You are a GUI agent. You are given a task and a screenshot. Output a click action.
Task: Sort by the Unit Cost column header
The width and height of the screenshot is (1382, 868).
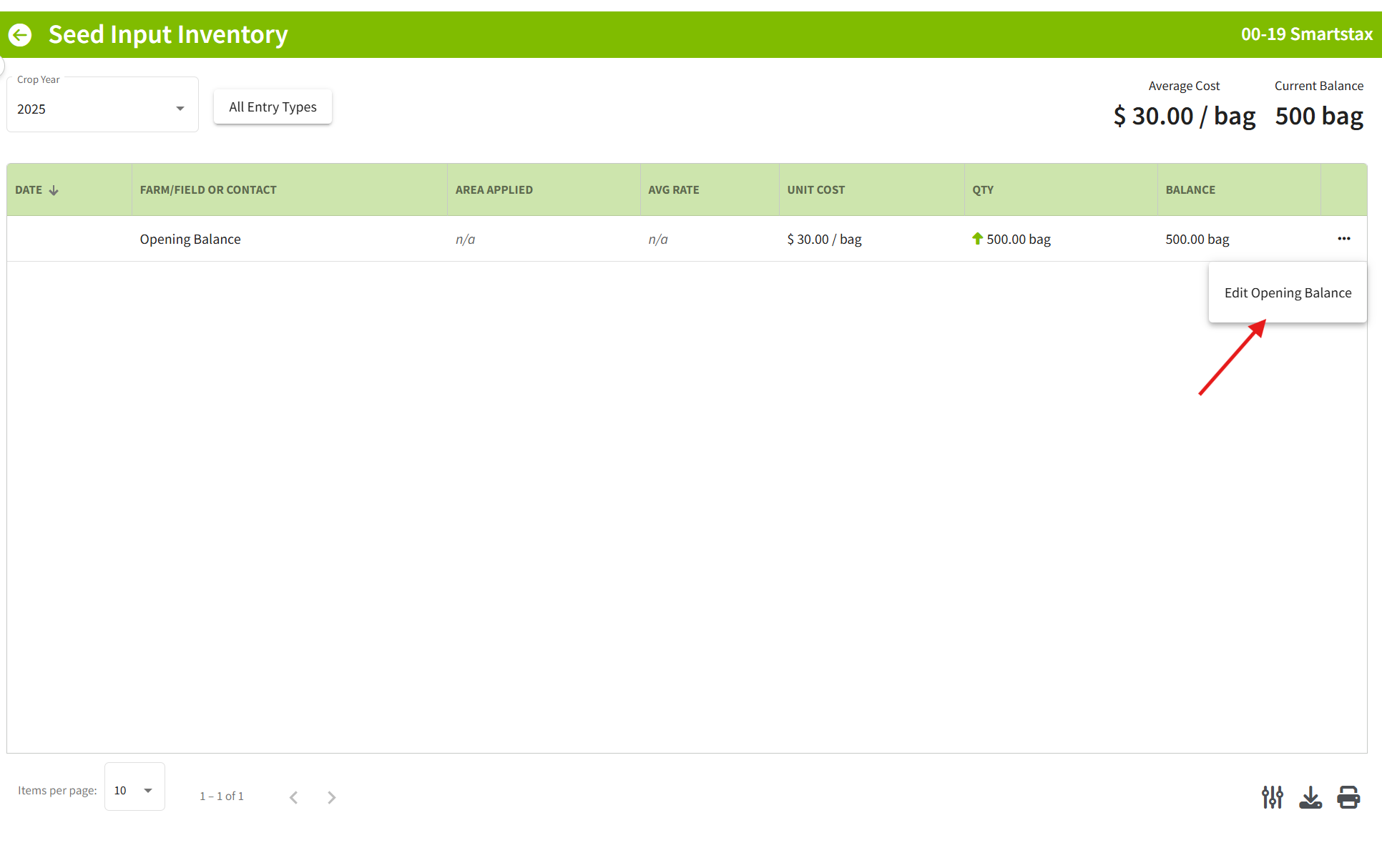click(x=815, y=190)
